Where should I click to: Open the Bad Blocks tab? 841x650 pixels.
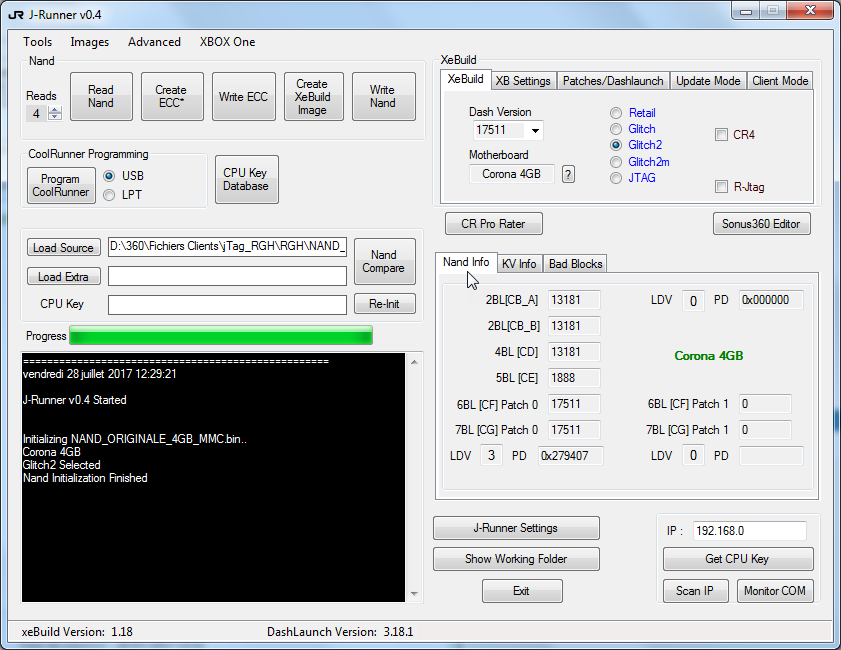click(576, 264)
